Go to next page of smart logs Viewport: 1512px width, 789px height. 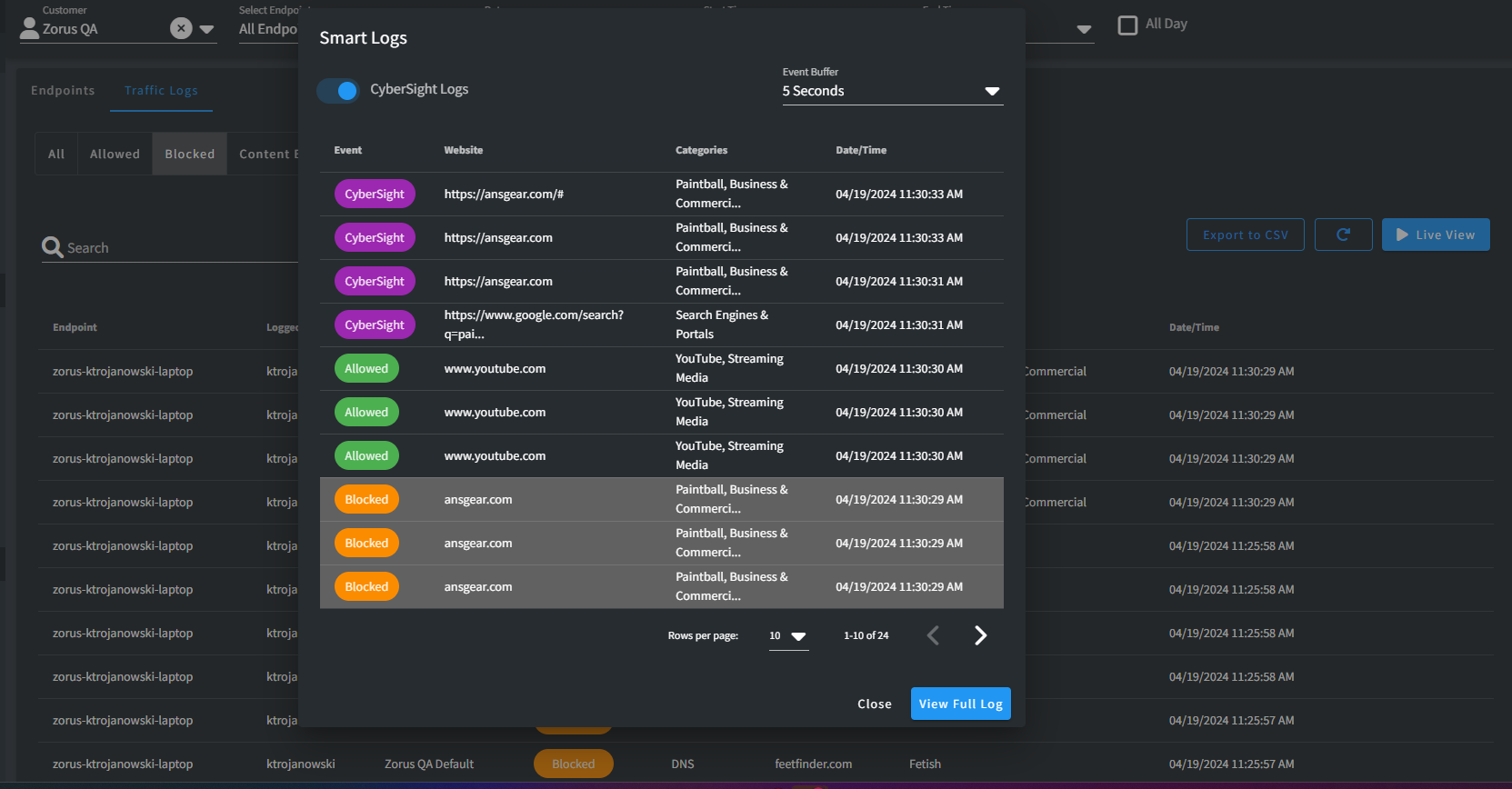click(x=980, y=635)
